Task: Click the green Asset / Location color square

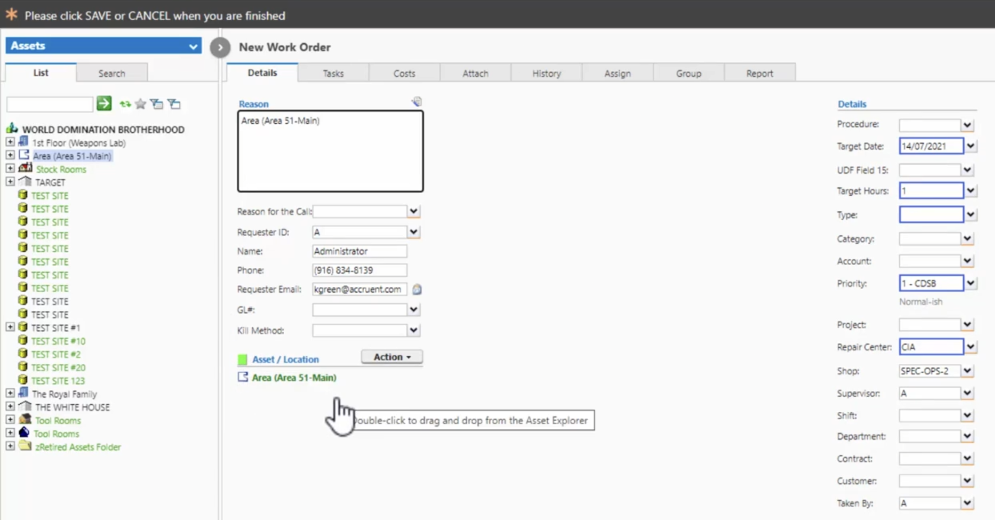Action: tap(242, 360)
